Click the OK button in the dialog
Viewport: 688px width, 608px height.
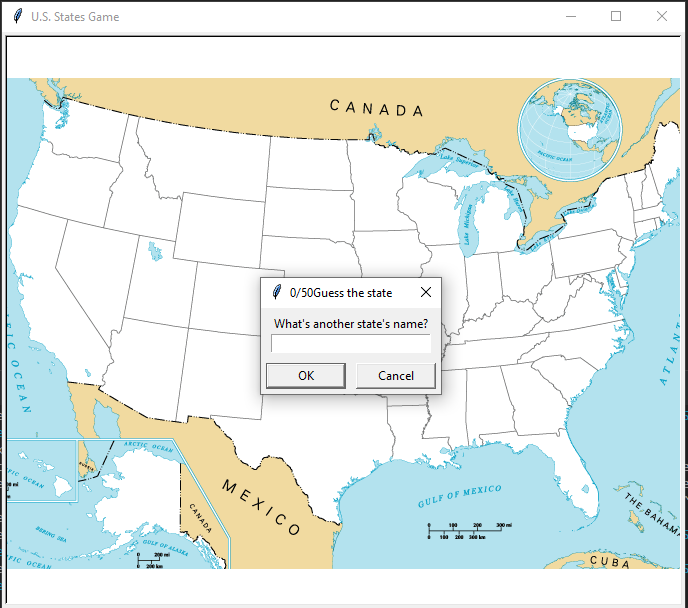click(306, 376)
